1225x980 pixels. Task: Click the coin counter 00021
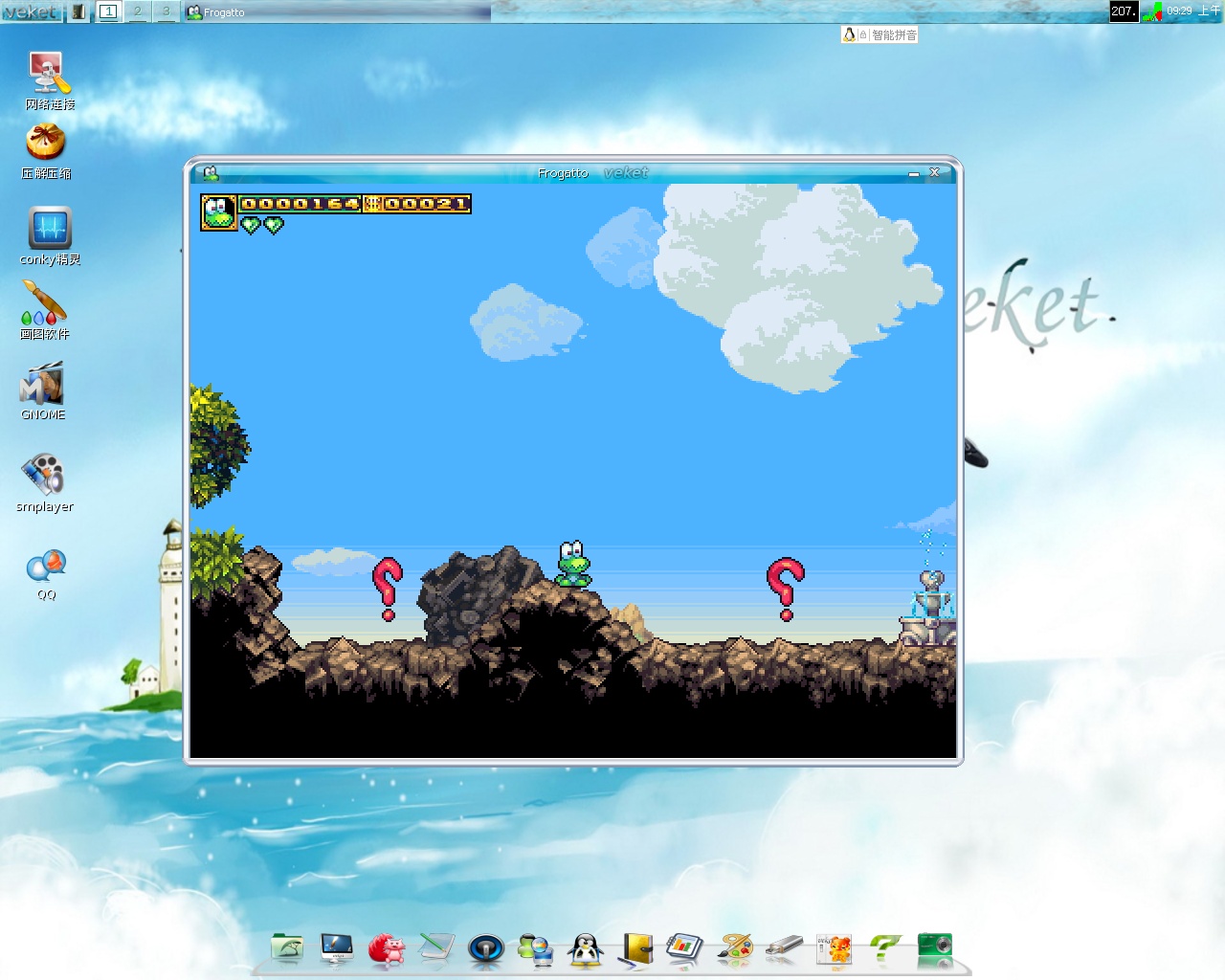click(x=416, y=204)
